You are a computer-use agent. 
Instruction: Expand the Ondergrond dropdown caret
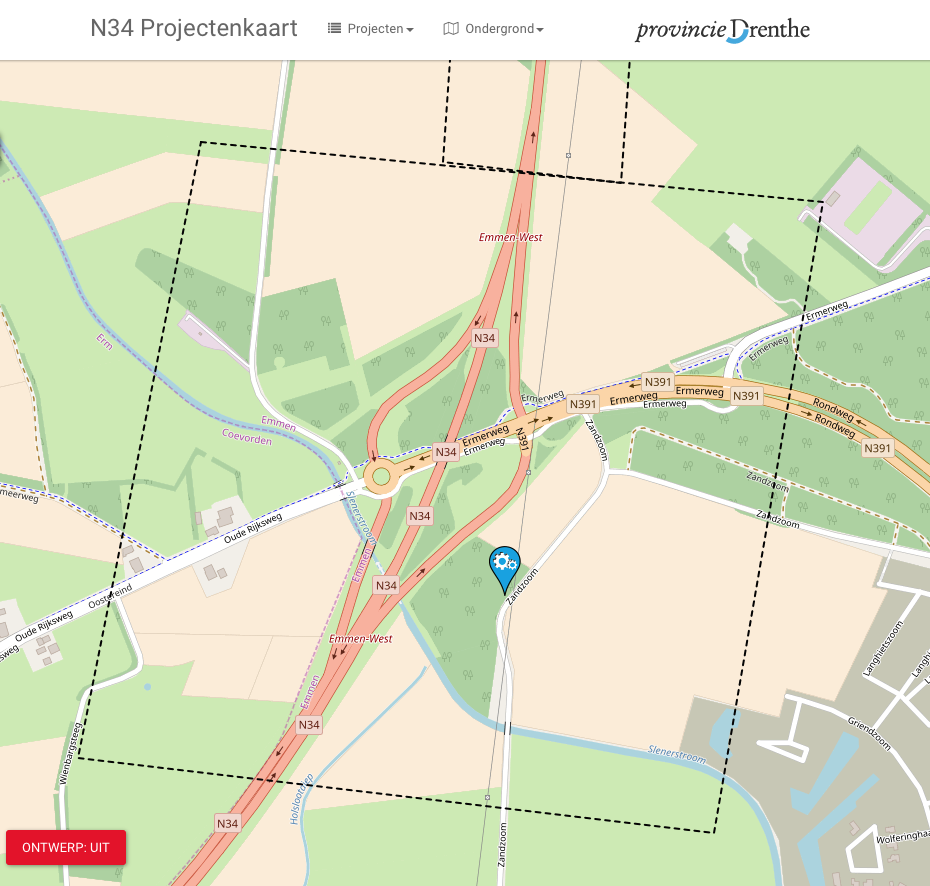(x=540, y=30)
